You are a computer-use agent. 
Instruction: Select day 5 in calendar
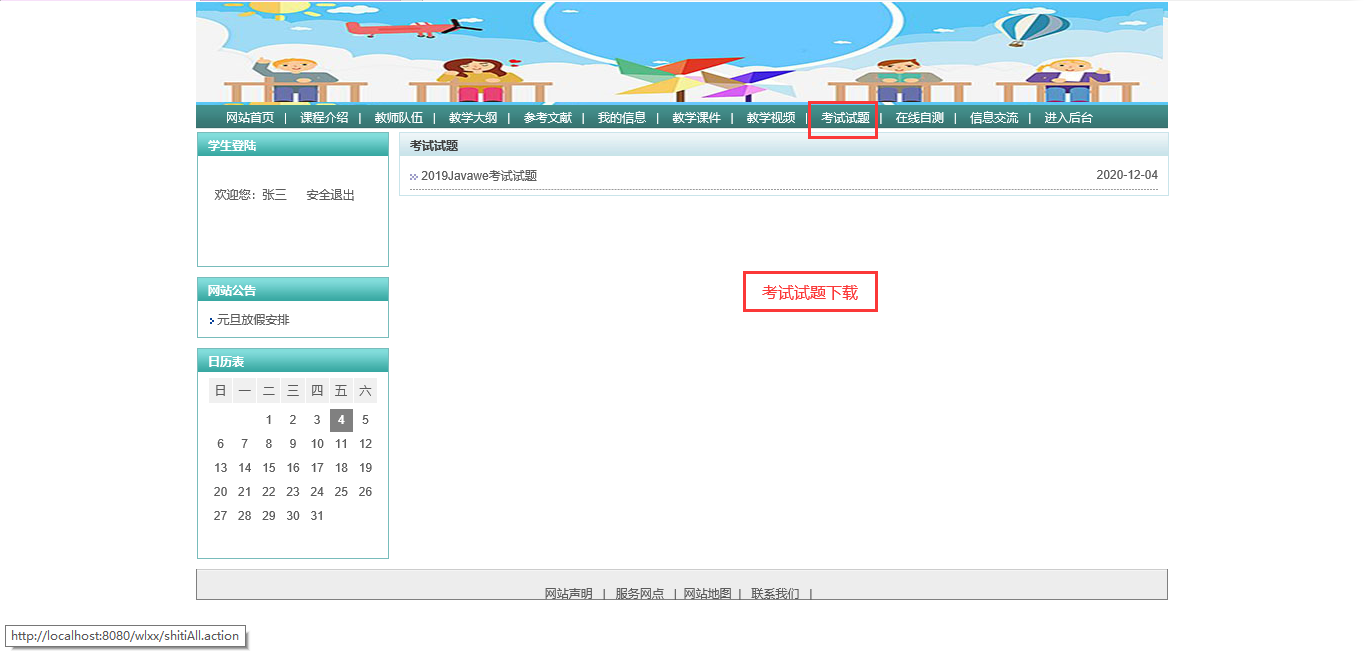pos(365,420)
